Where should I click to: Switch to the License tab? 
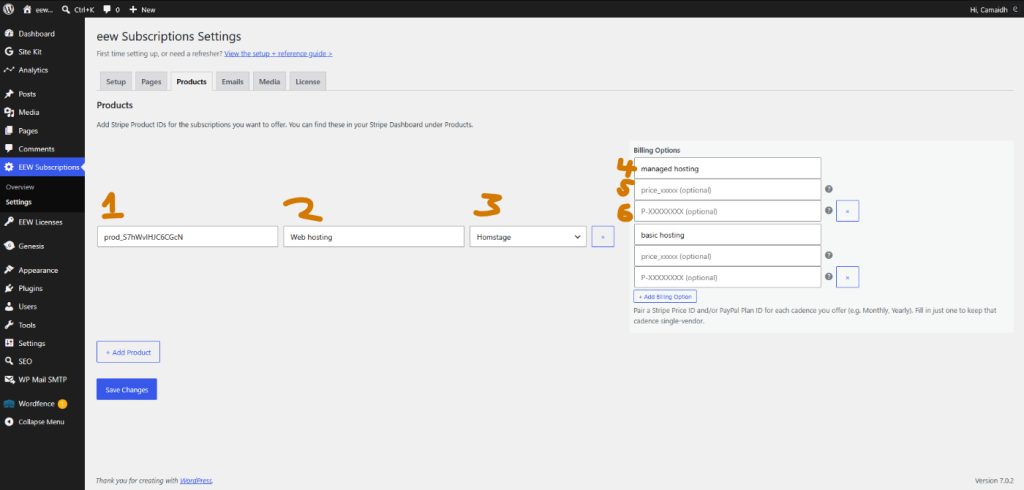point(308,82)
